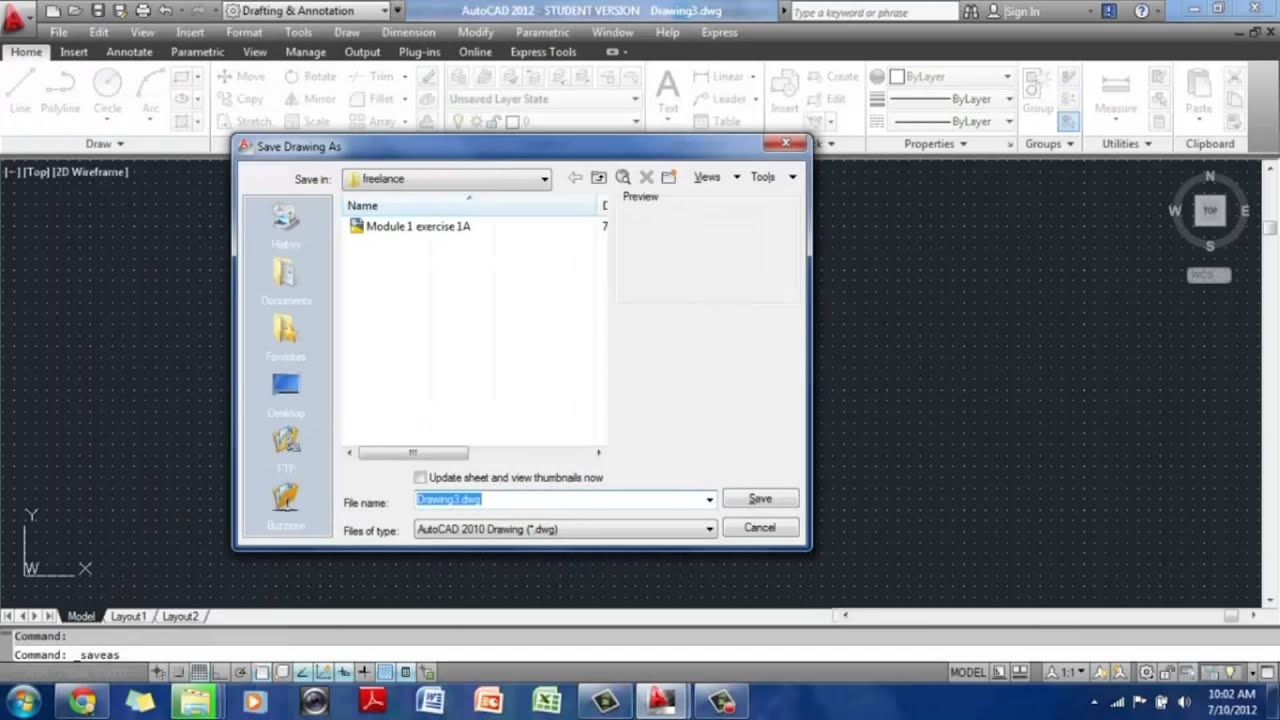1280x720 pixels.
Task: Open FTP location in the dialog sidebar
Action: (286, 451)
